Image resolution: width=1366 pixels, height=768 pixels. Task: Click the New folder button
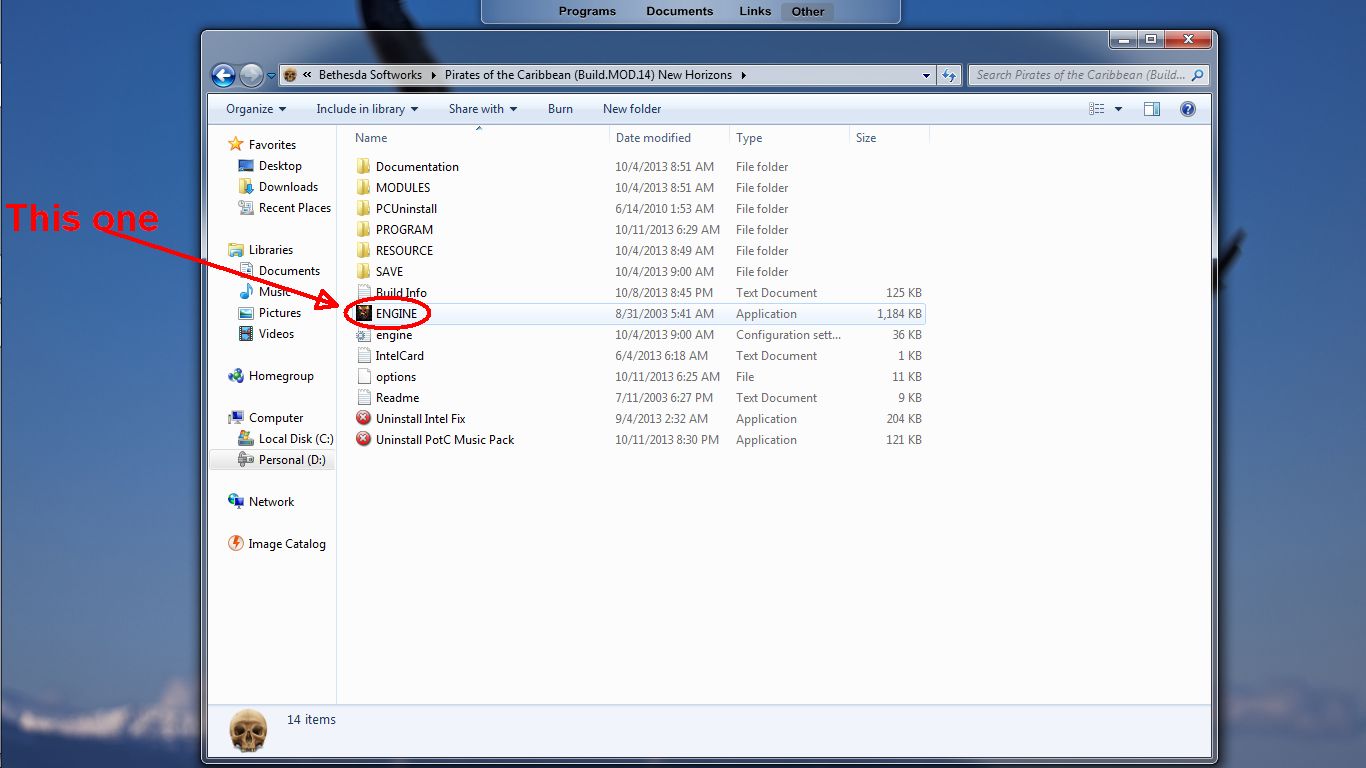pyautogui.click(x=632, y=109)
